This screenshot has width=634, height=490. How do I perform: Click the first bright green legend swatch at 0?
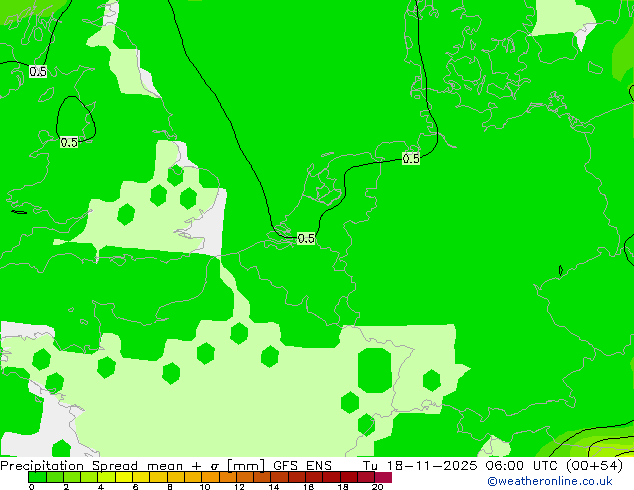coord(37,477)
